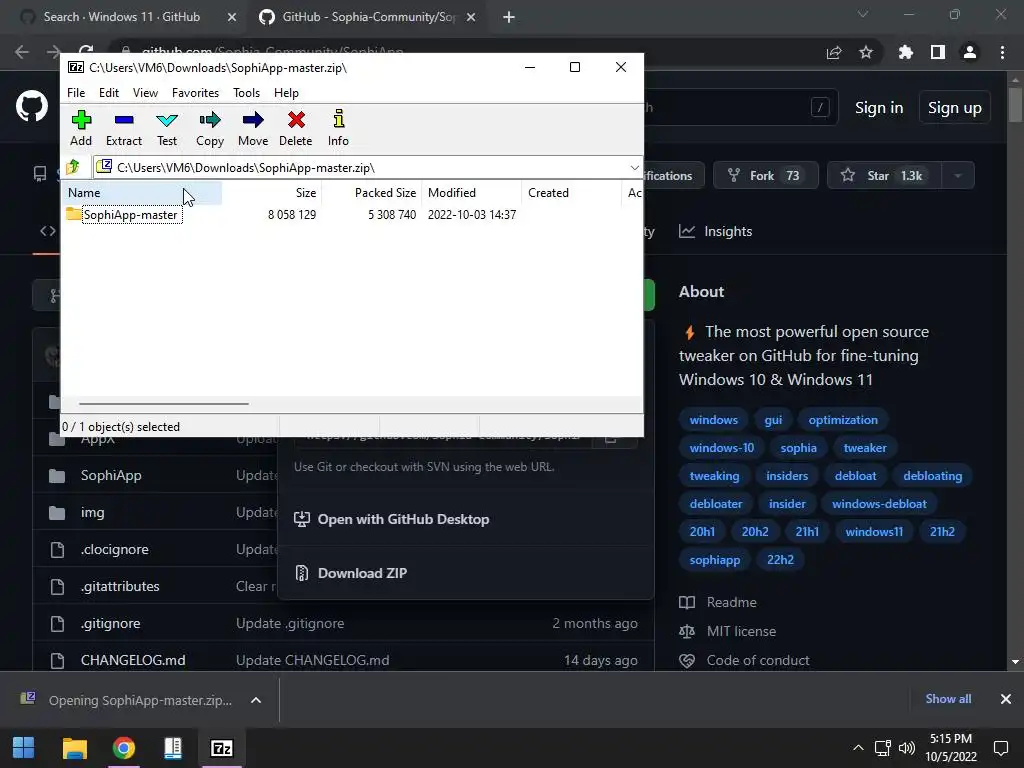Select the SophiApp-master folder entry
The width and height of the screenshot is (1024, 768).
click(131, 215)
